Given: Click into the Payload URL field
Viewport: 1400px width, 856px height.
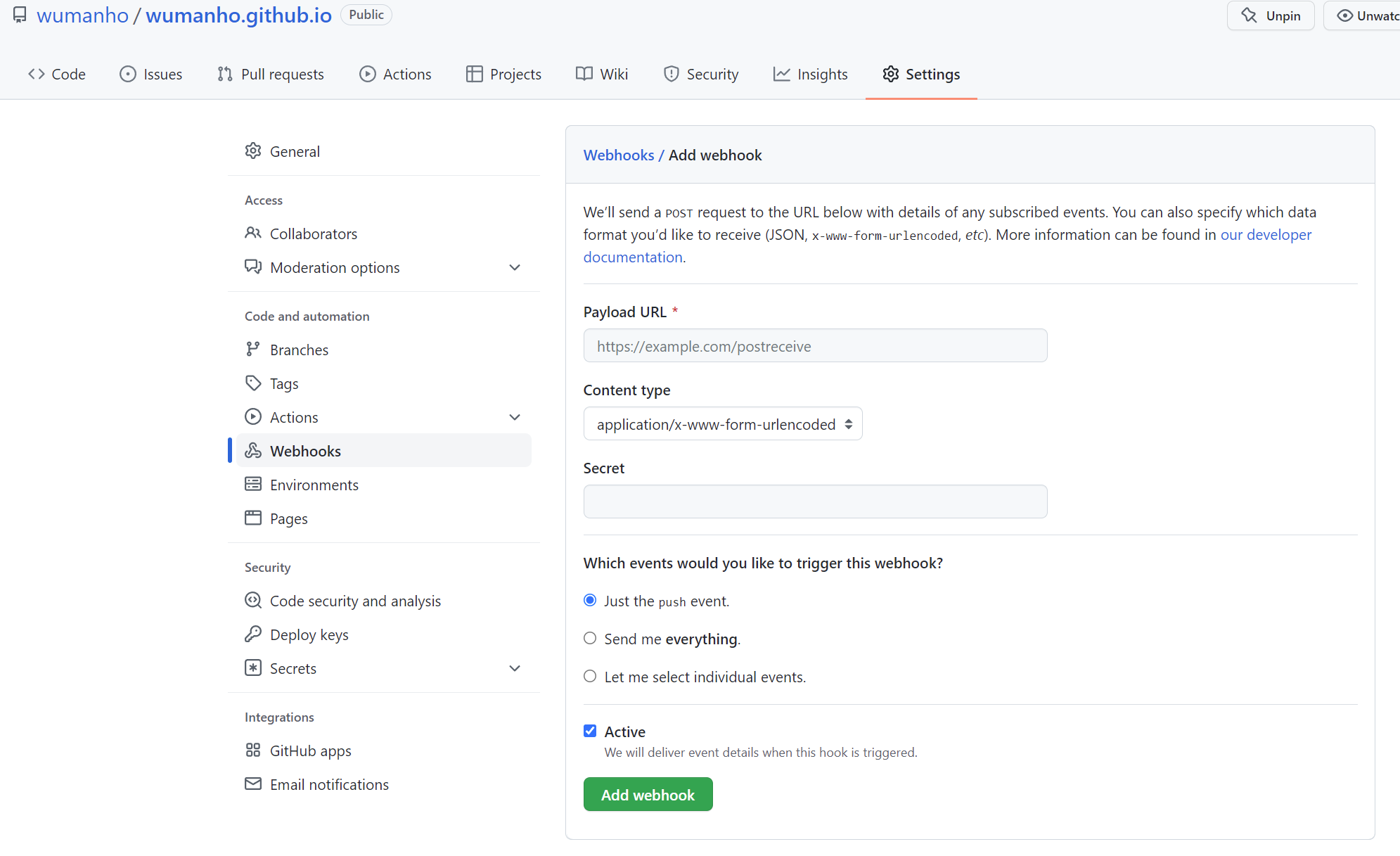Looking at the screenshot, I should [x=815, y=346].
